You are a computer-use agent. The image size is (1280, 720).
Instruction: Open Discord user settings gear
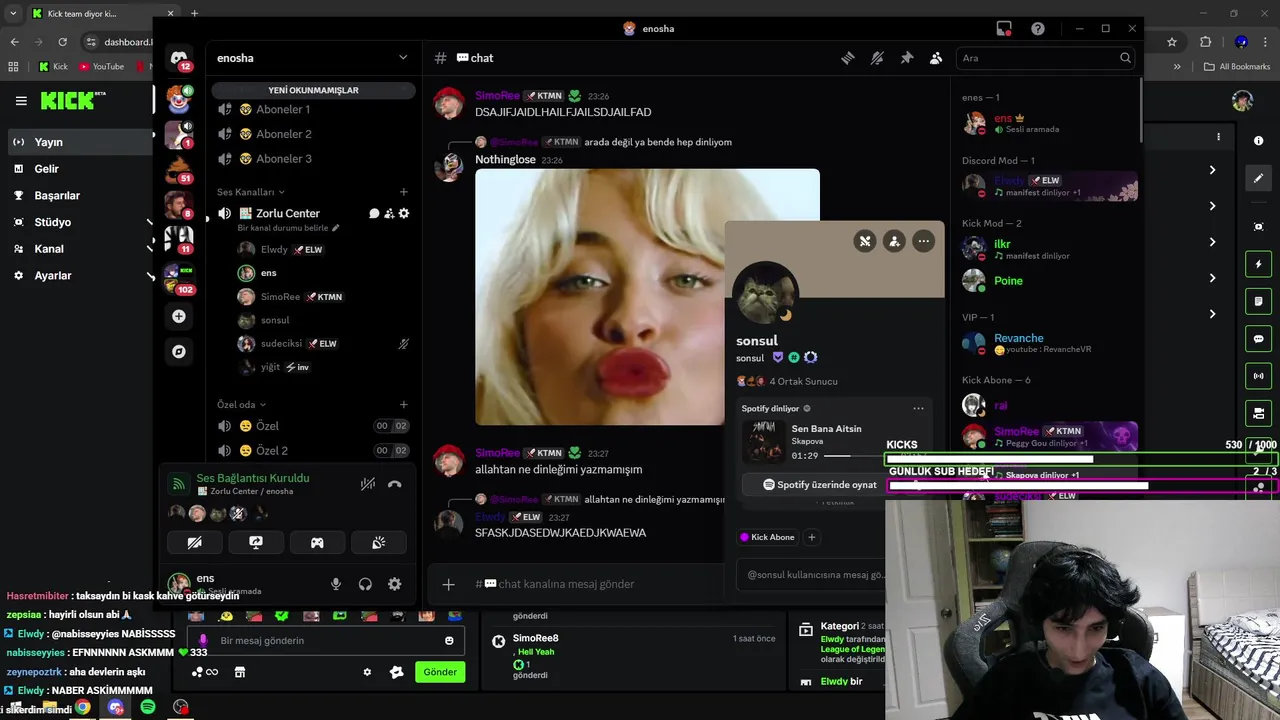[x=395, y=584]
